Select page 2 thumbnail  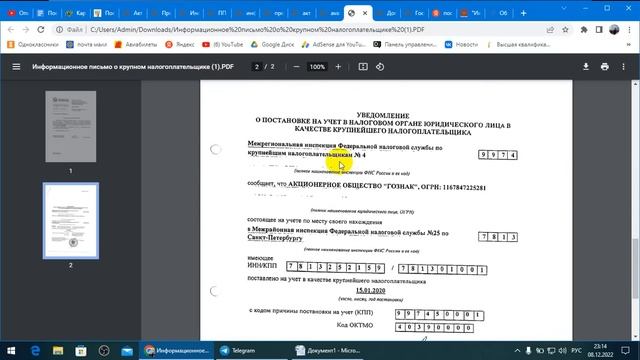click(71, 221)
